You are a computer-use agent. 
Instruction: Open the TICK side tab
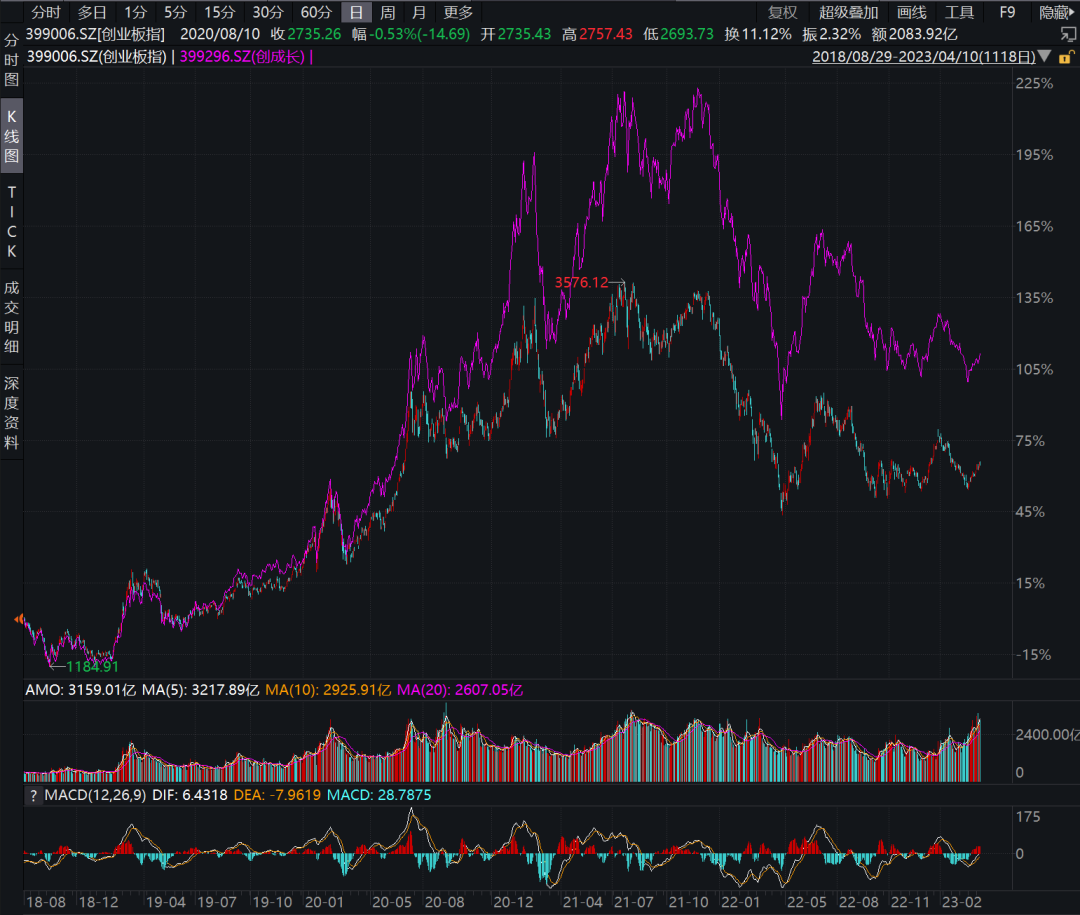[11, 222]
